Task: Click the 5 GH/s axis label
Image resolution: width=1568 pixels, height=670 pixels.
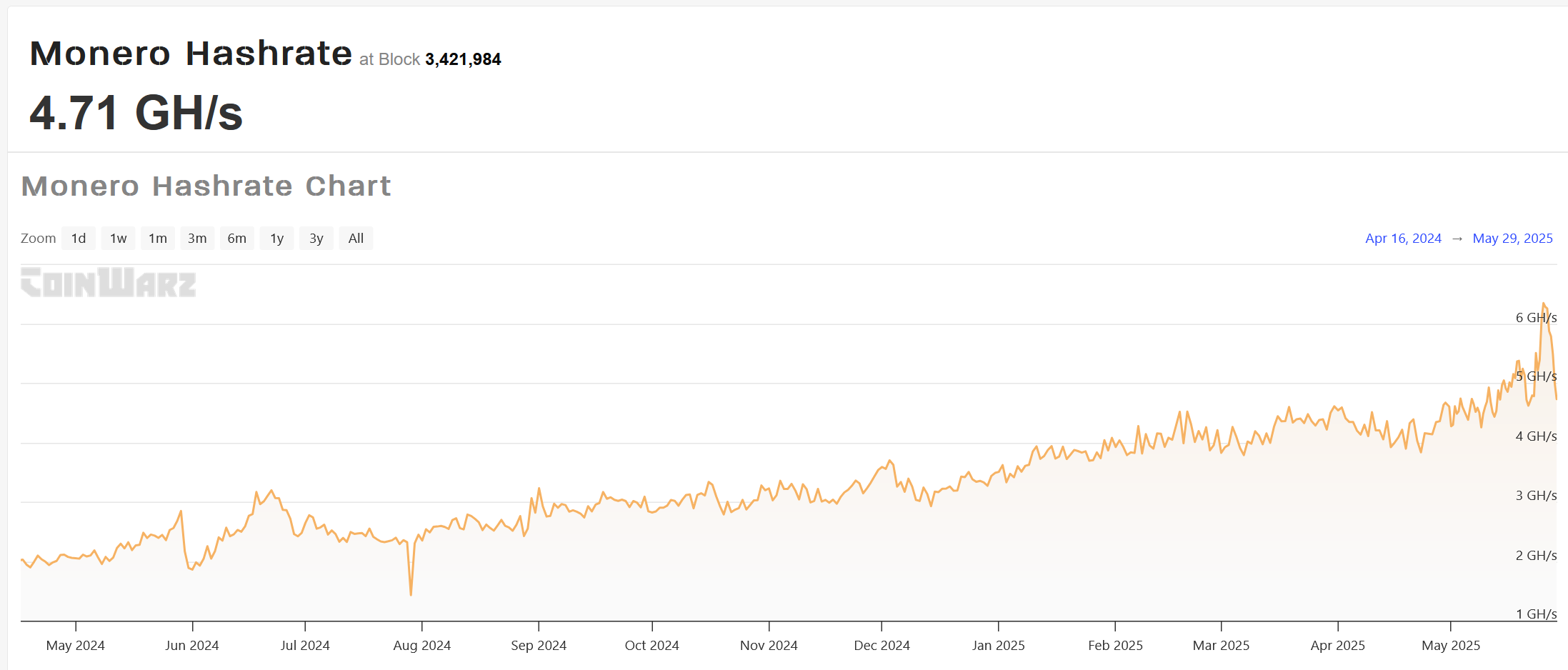Action: pos(1536,376)
